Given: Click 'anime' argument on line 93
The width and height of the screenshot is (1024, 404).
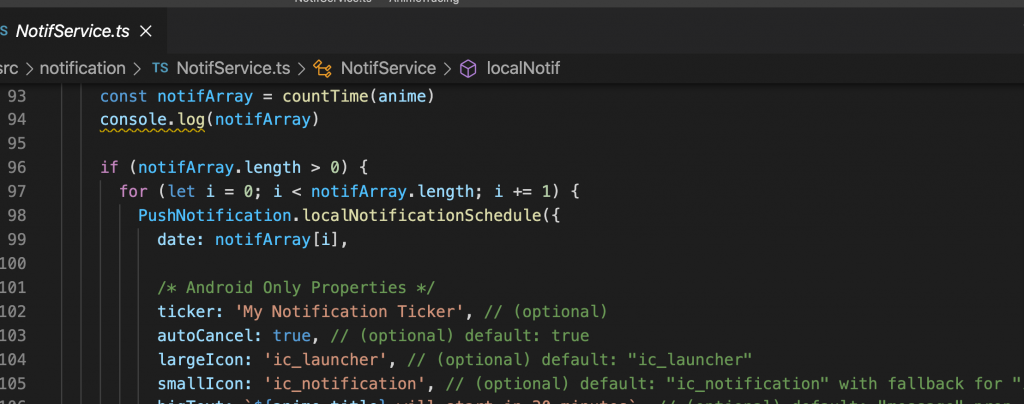Looking at the screenshot, I should (x=402, y=97).
